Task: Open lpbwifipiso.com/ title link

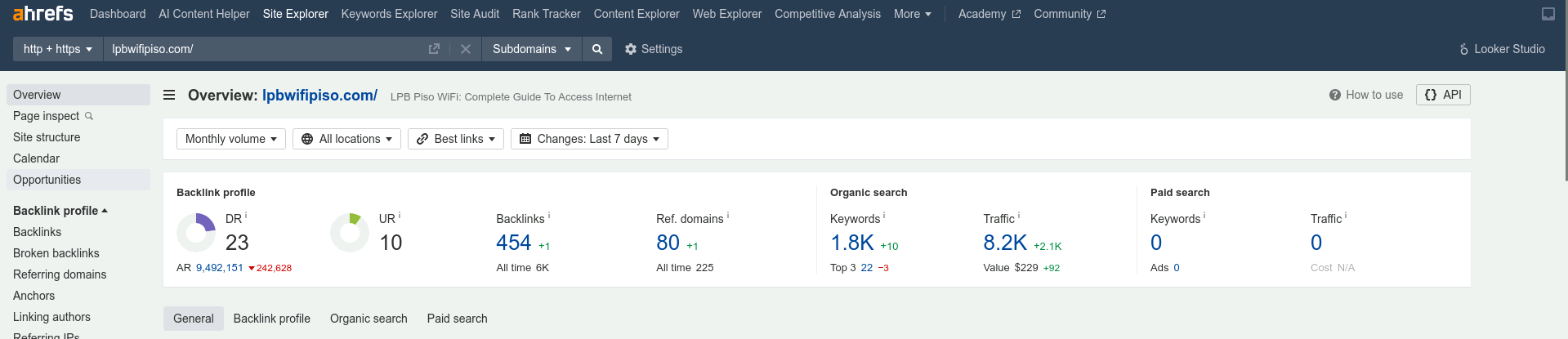Action: tap(319, 96)
